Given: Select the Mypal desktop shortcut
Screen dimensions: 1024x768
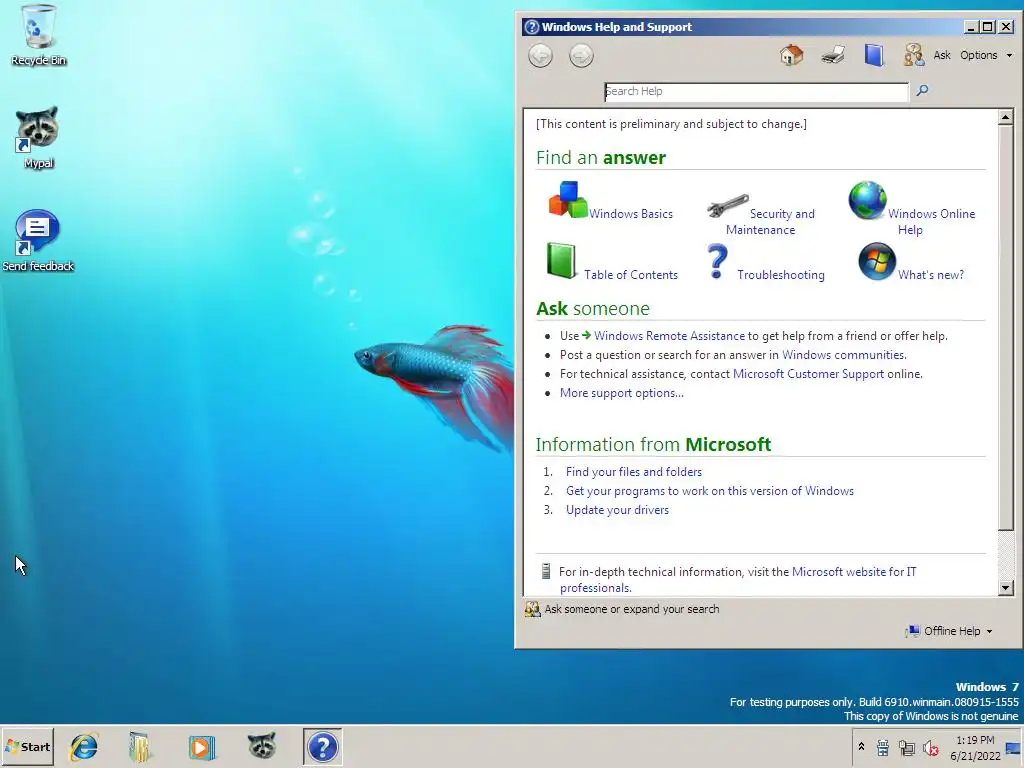Looking at the screenshot, I should [x=38, y=138].
